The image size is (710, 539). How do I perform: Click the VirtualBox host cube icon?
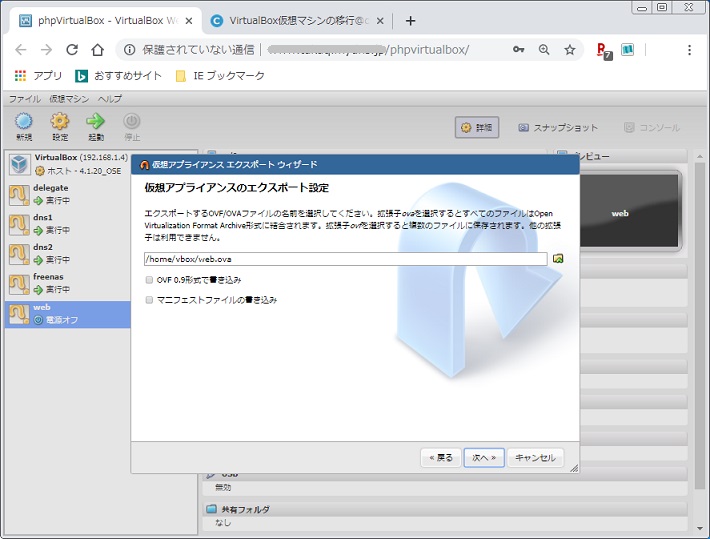[19, 164]
